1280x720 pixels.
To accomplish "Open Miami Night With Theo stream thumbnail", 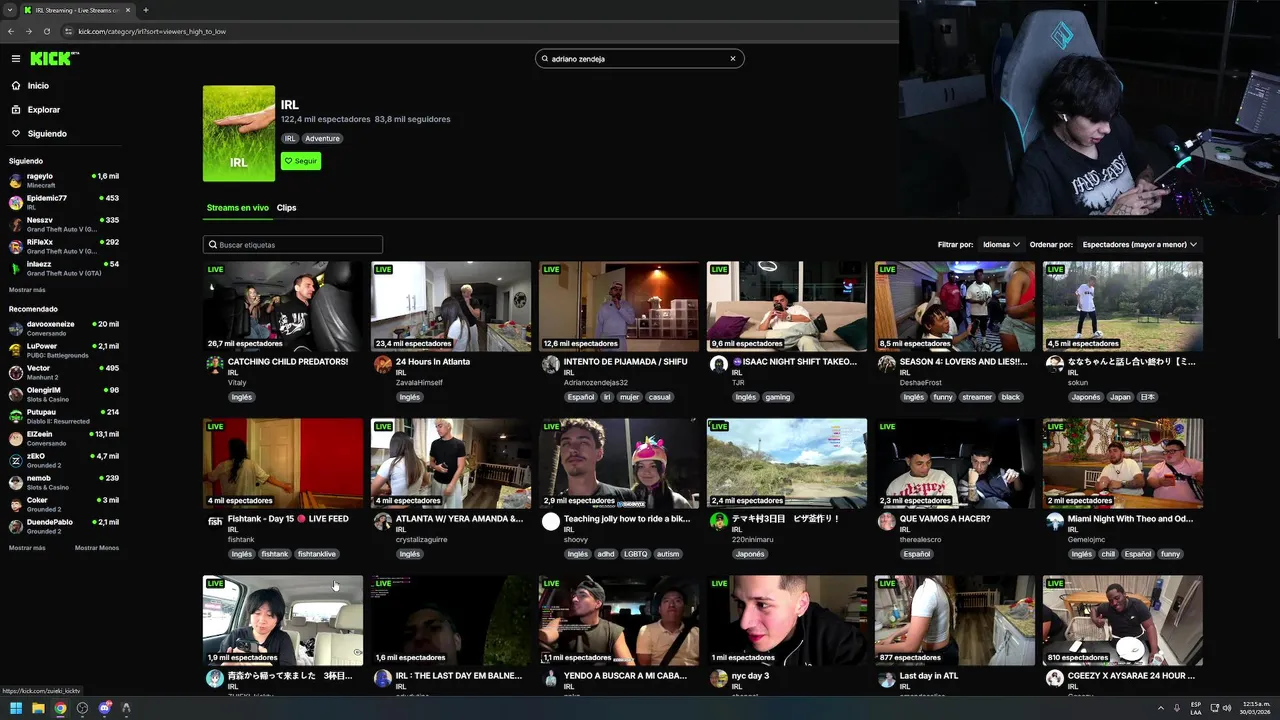I will tap(1123, 463).
